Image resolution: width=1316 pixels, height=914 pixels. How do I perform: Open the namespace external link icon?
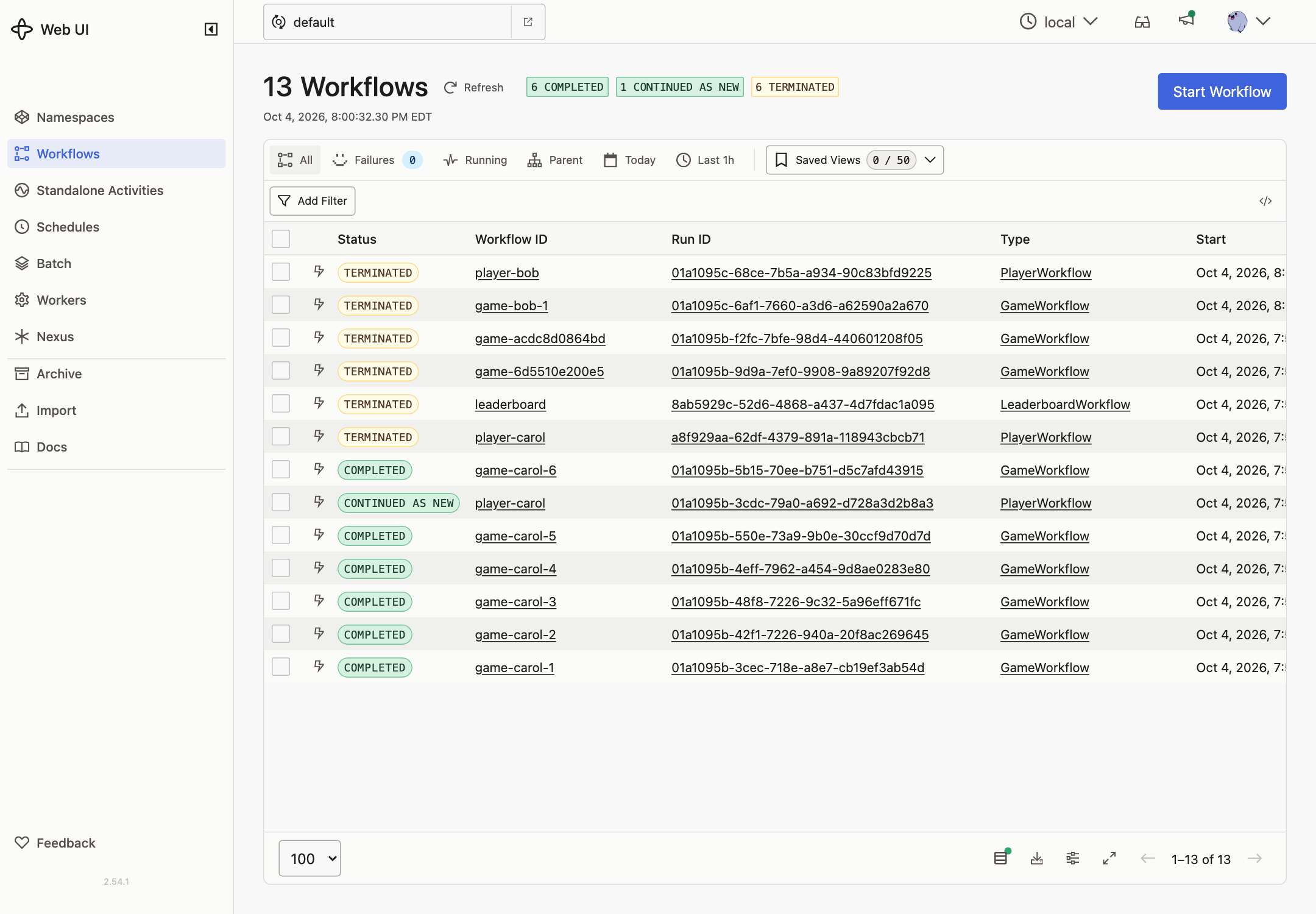(528, 22)
